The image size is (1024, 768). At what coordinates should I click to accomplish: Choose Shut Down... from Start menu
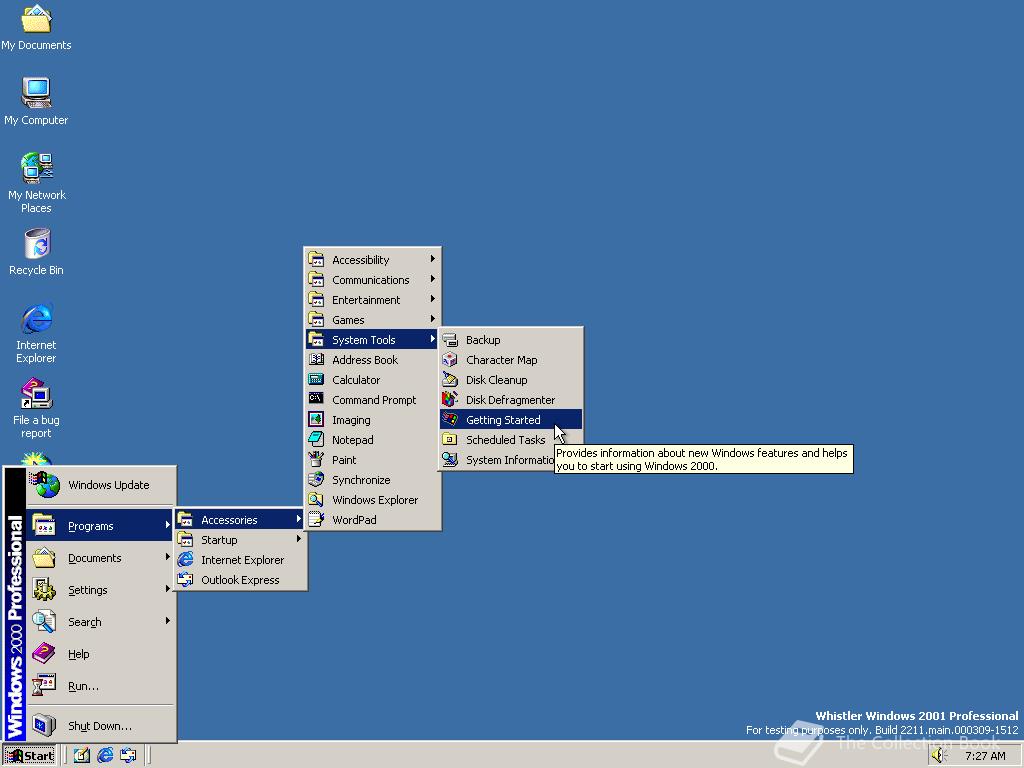point(101,726)
